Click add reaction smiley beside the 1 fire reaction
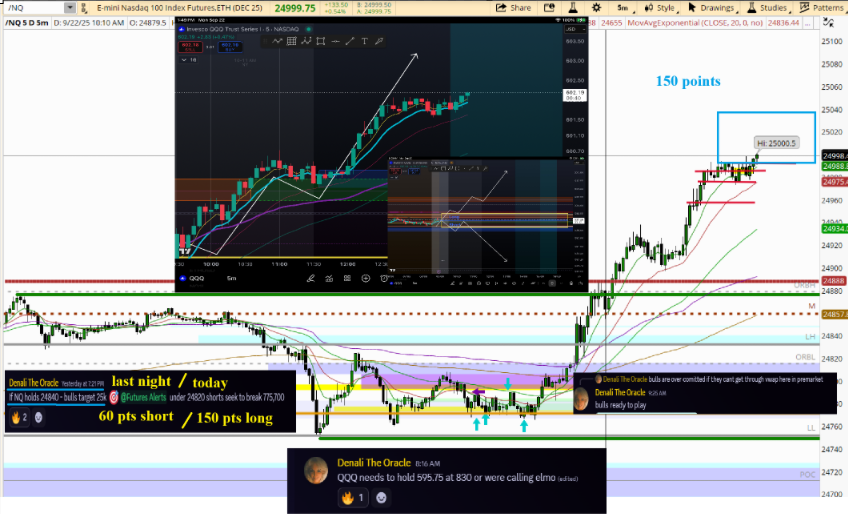This screenshot has width=848, height=514. [381, 498]
